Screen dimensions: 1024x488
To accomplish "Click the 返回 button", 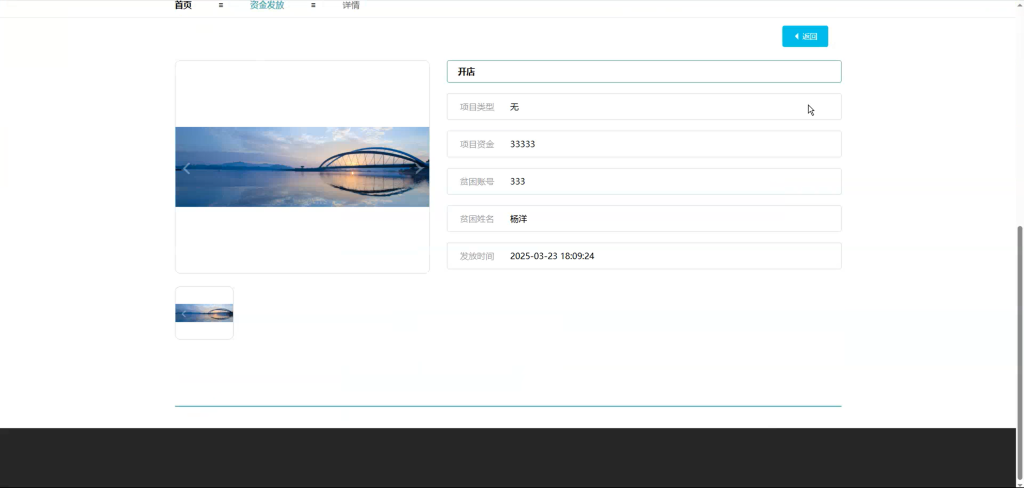I will pyautogui.click(x=805, y=37).
